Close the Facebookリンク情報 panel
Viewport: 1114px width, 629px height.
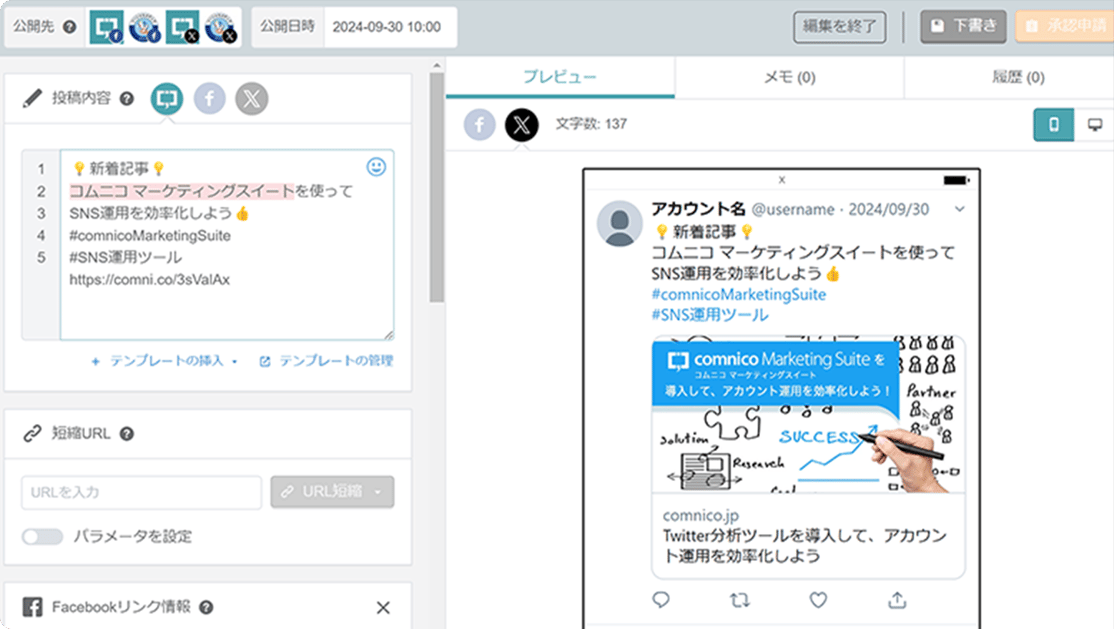[x=383, y=608]
